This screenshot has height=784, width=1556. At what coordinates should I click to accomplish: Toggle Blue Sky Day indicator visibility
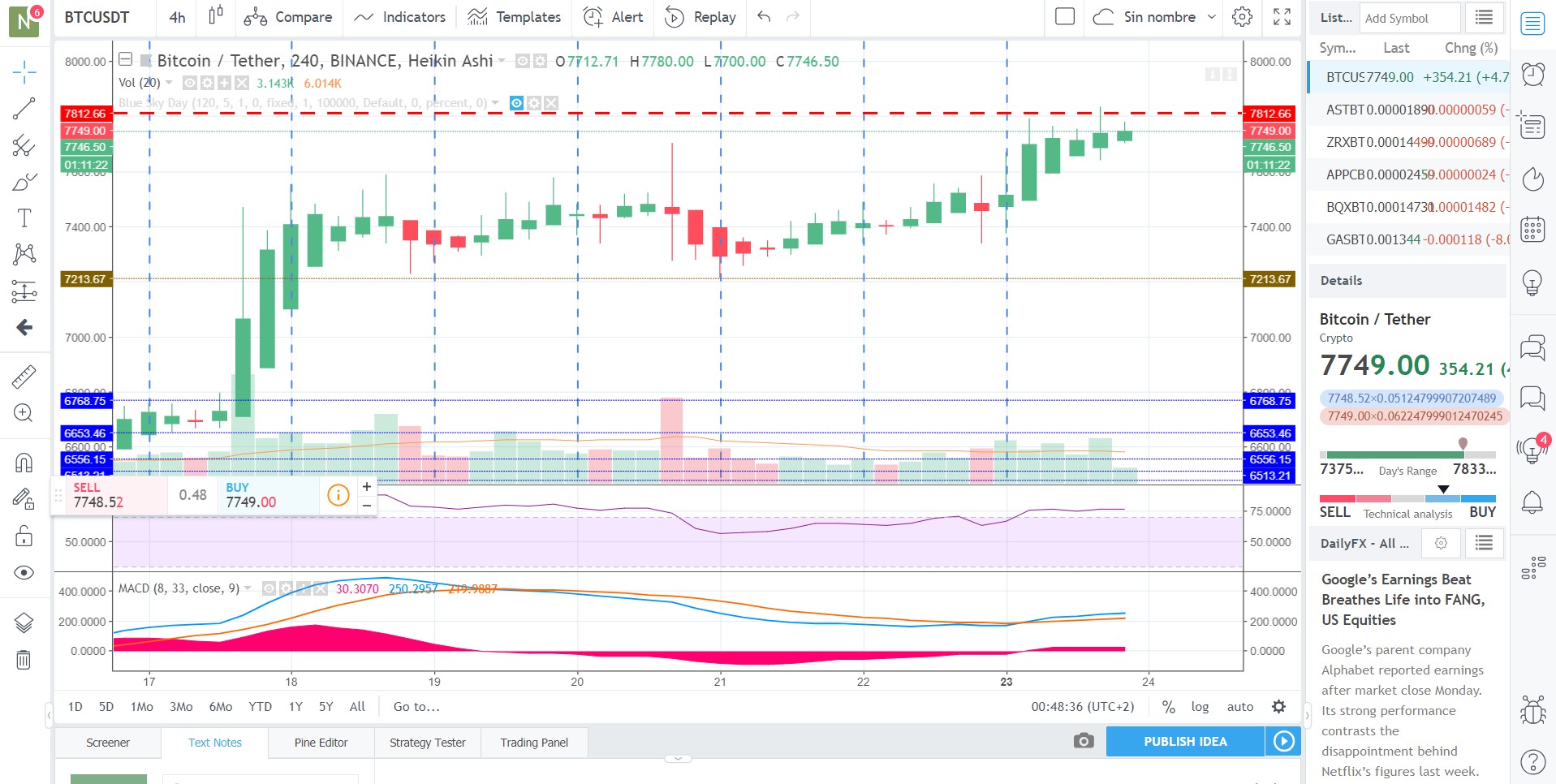(516, 103)
